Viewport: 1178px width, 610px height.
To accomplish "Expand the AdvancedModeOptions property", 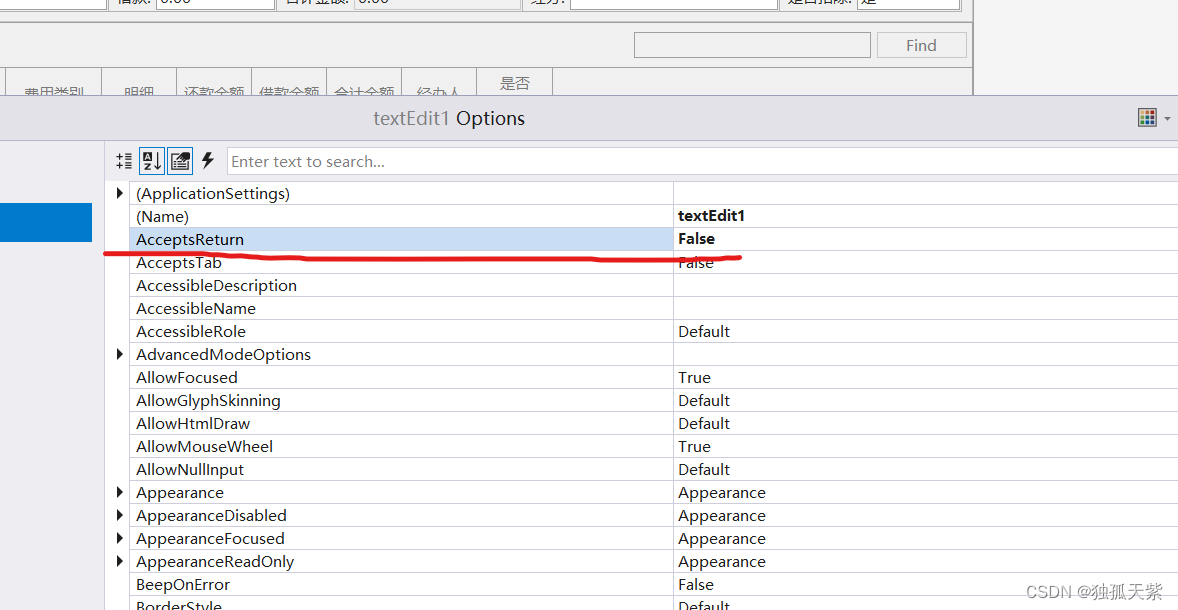I will (x=119, y=354).
